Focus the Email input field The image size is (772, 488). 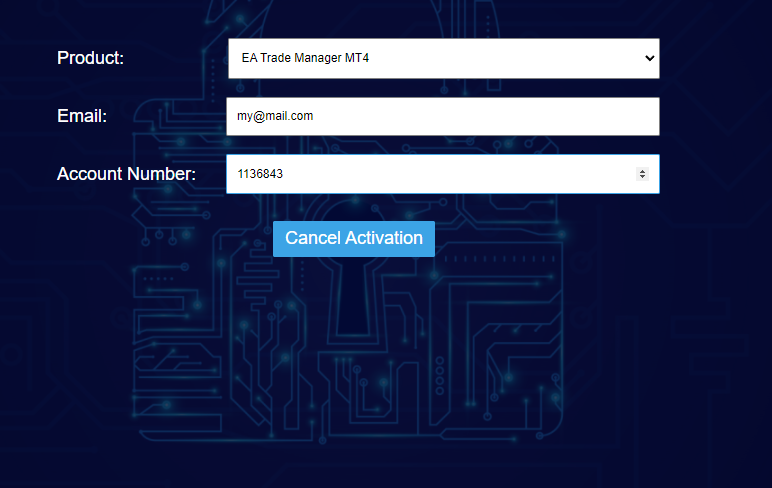(x=443, y=116)
